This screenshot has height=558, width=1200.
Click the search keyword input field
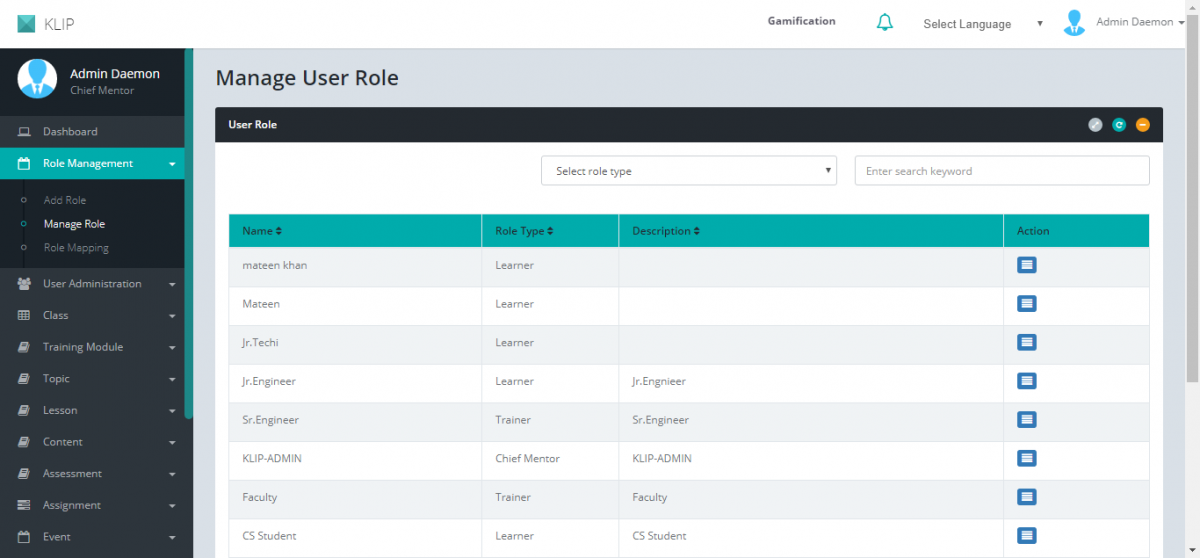(1001, 171)
